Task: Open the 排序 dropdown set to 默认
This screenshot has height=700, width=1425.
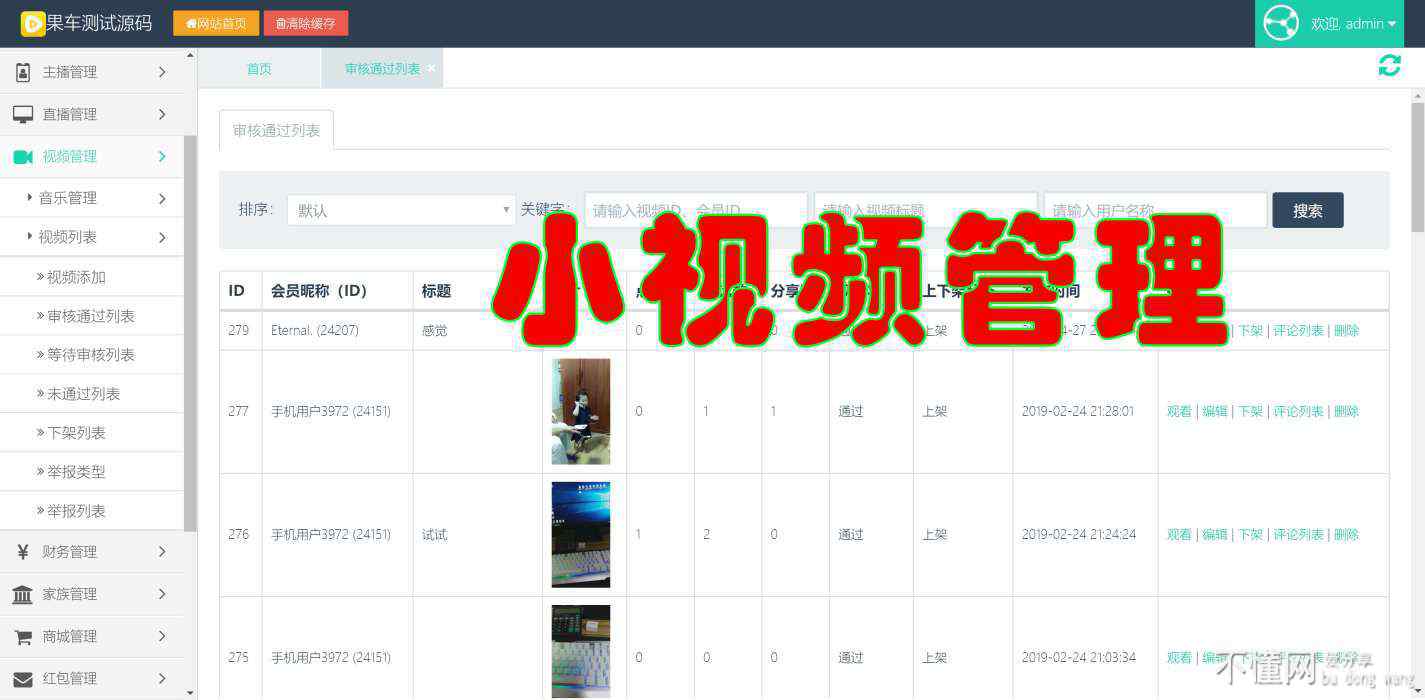Action: pyautogui.click(x=401, y=210)
